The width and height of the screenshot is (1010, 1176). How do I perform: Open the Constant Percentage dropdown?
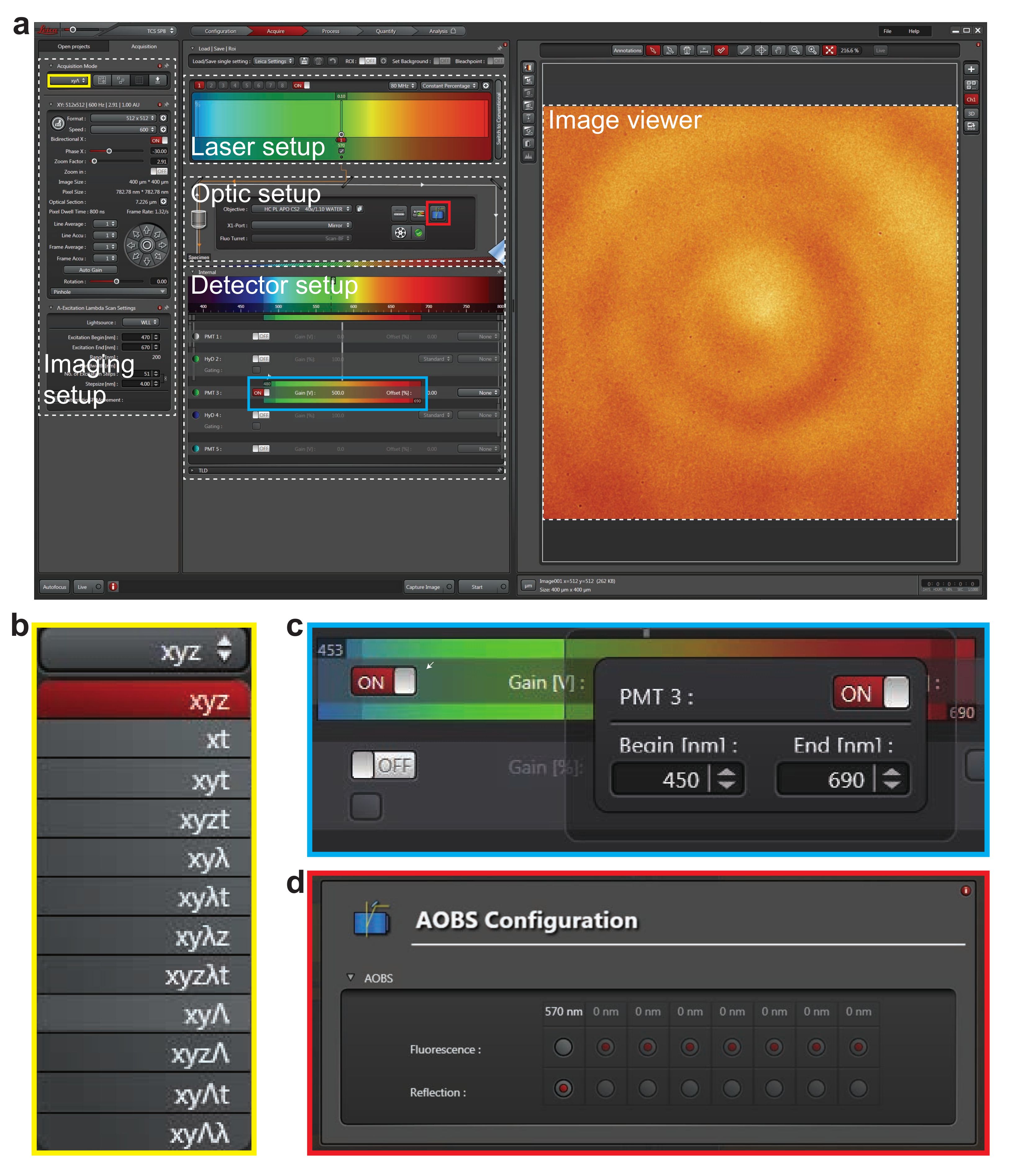click(450, 86)
